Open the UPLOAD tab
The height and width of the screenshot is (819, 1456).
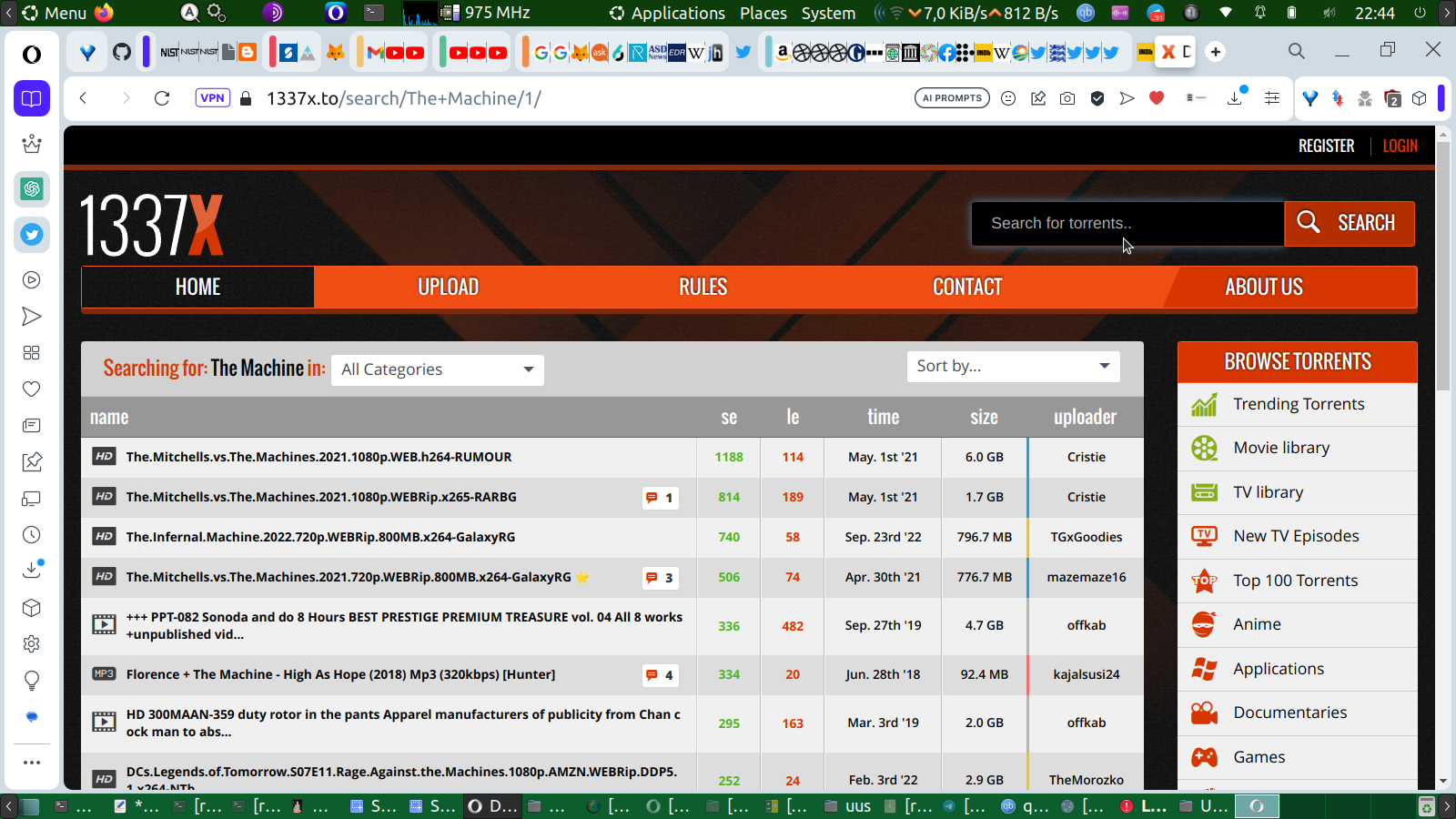click(448, 288)
